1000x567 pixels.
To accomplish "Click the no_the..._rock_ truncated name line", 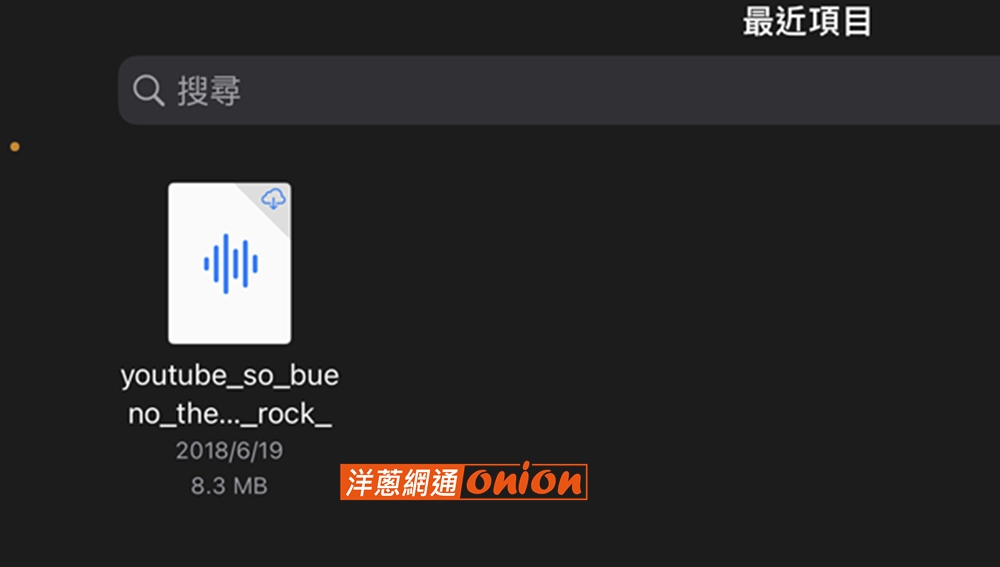I will click(x=230, y=415).
